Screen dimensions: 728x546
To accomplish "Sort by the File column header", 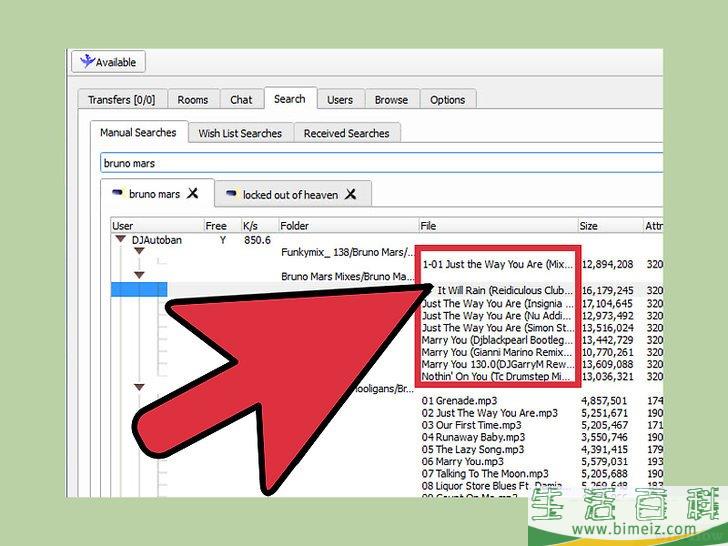I will 498,226.
